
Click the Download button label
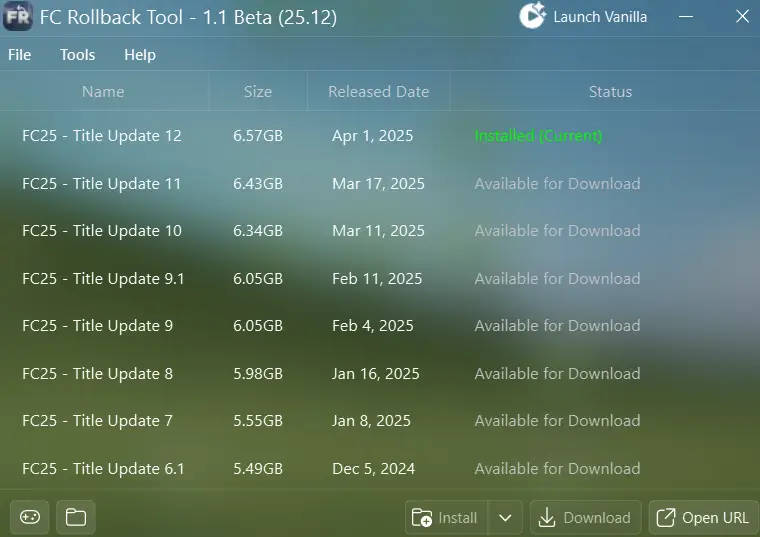(x=597, y=518)
